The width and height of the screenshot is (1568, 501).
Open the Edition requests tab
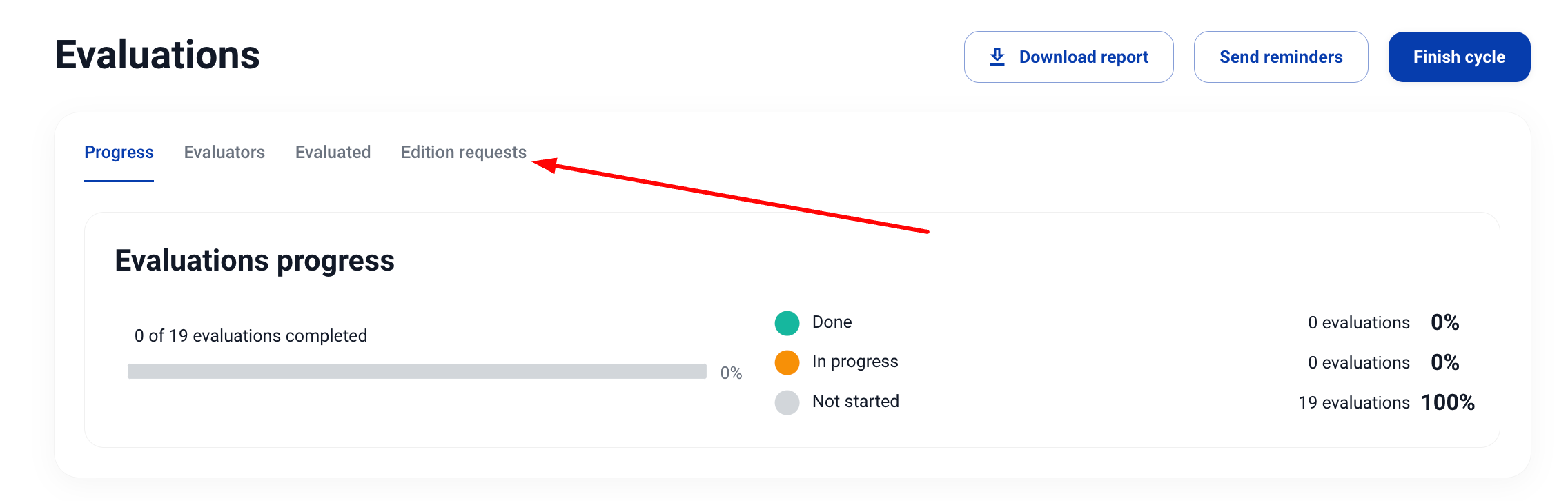click(x=464, y=153)
